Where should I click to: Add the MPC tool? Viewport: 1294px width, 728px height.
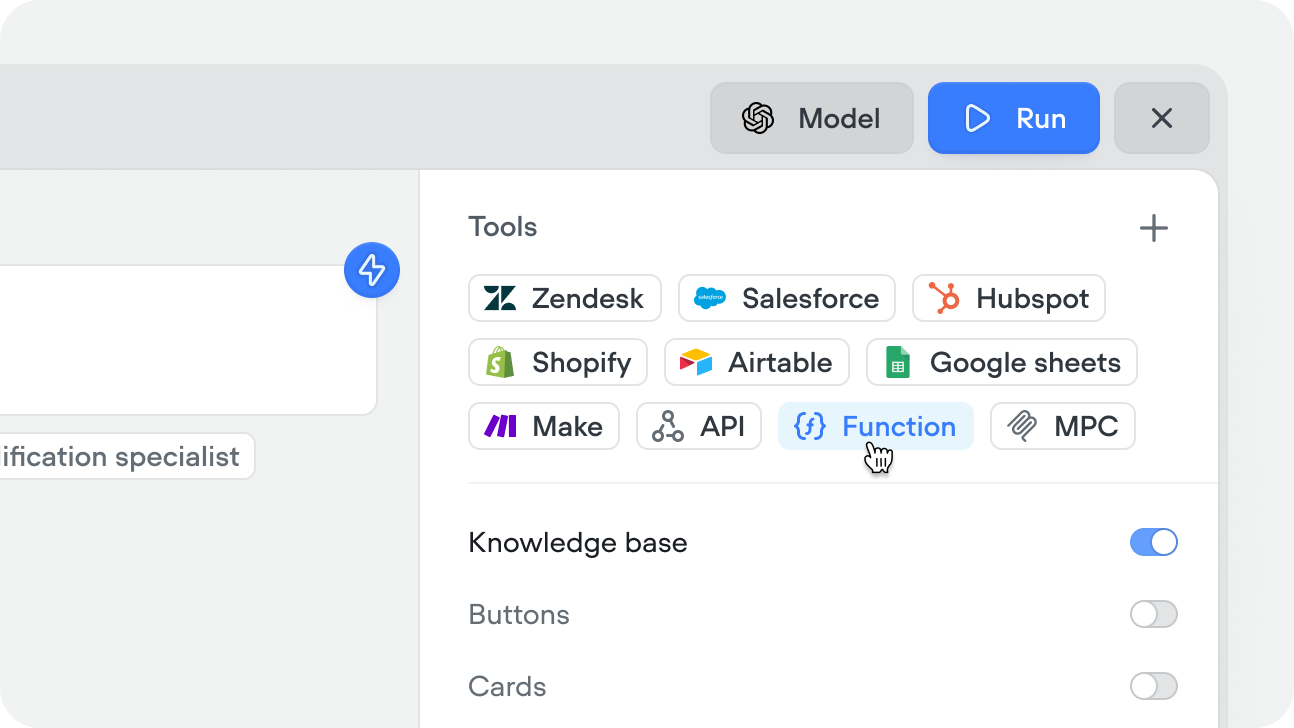coord(1062,426)
